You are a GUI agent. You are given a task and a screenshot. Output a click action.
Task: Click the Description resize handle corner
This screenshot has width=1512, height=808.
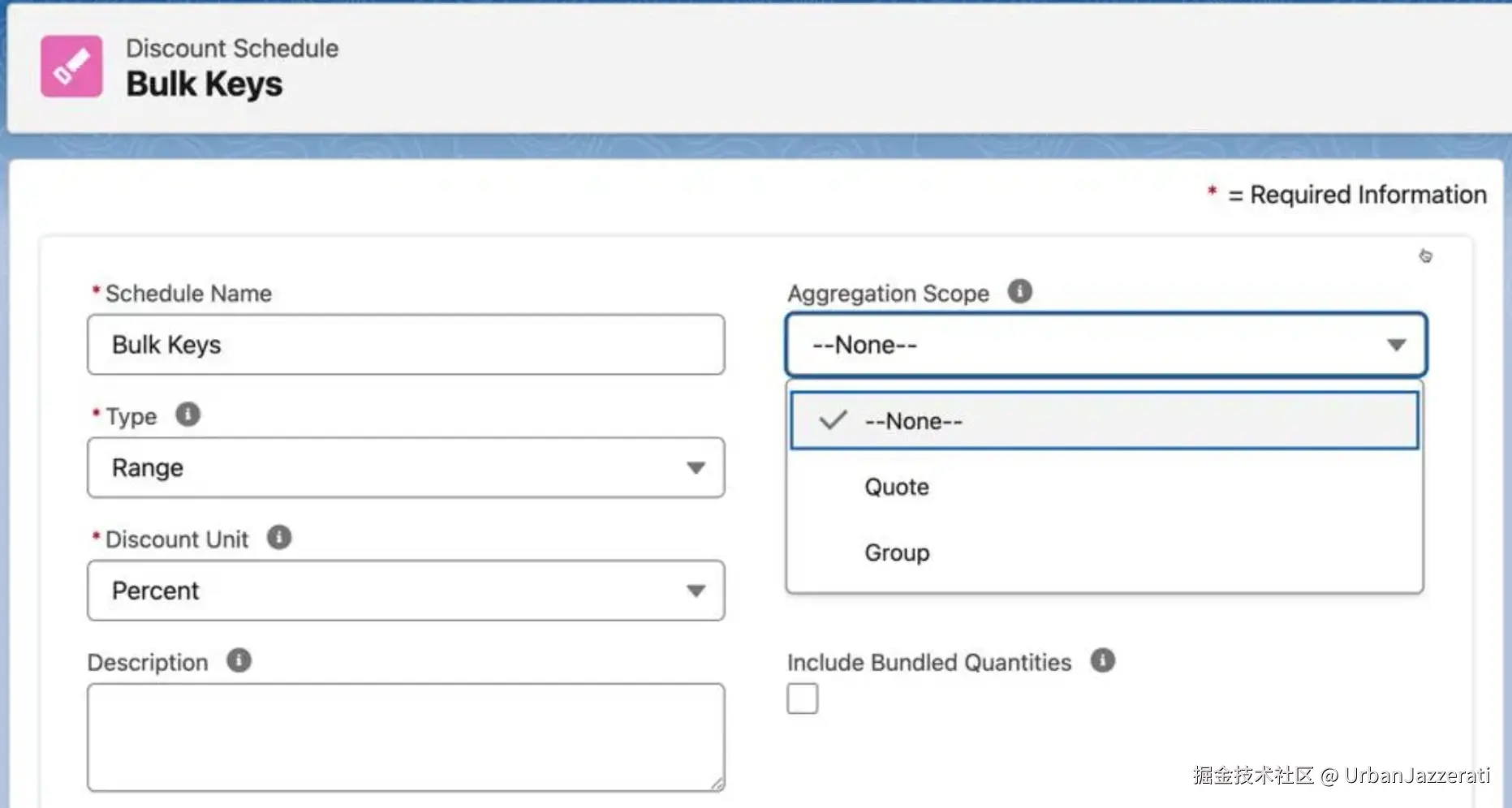pyautogui.click(x=717, y=784)
